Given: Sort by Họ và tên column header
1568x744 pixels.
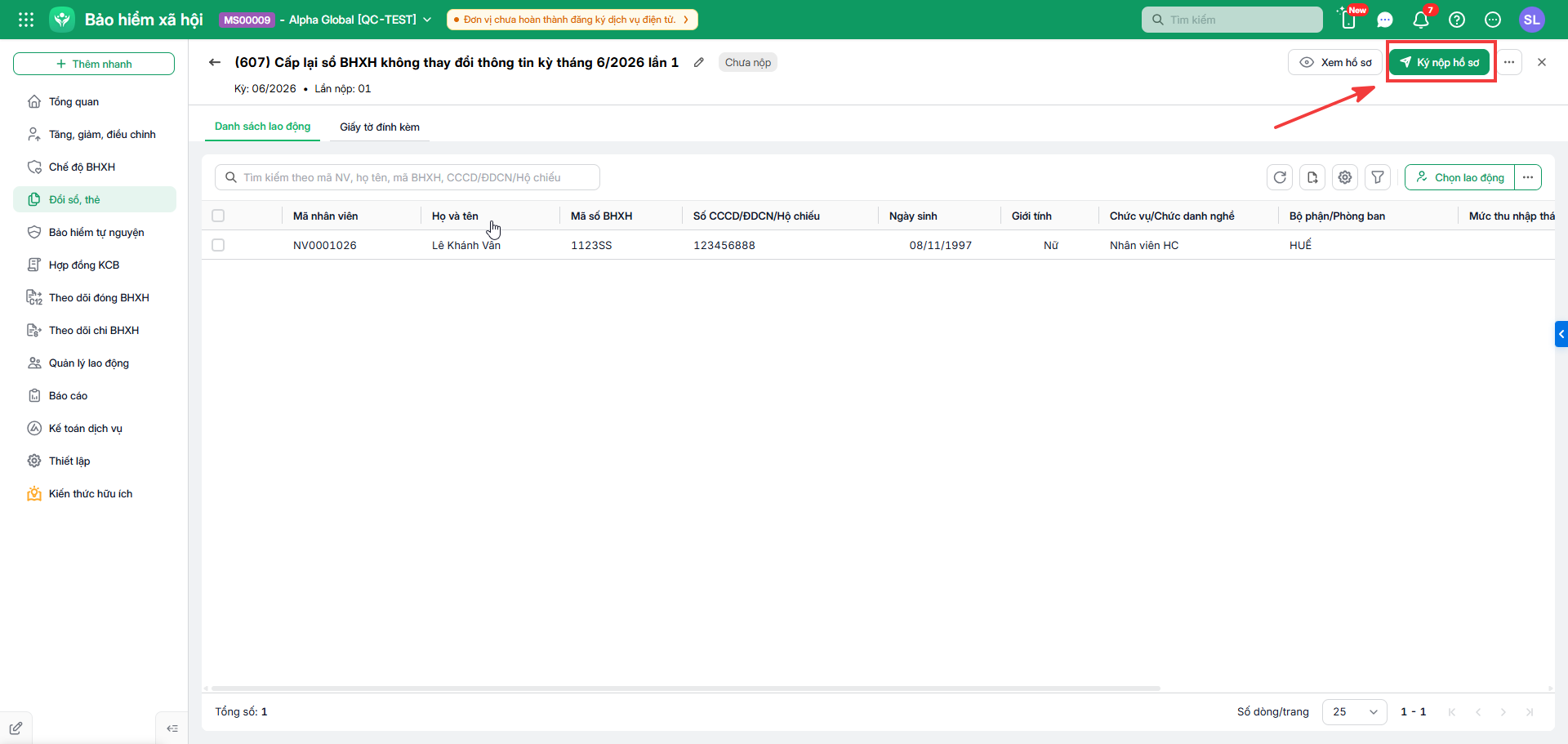Looking at the screenshot, I should pyautogui.click(x=455, y=216).
